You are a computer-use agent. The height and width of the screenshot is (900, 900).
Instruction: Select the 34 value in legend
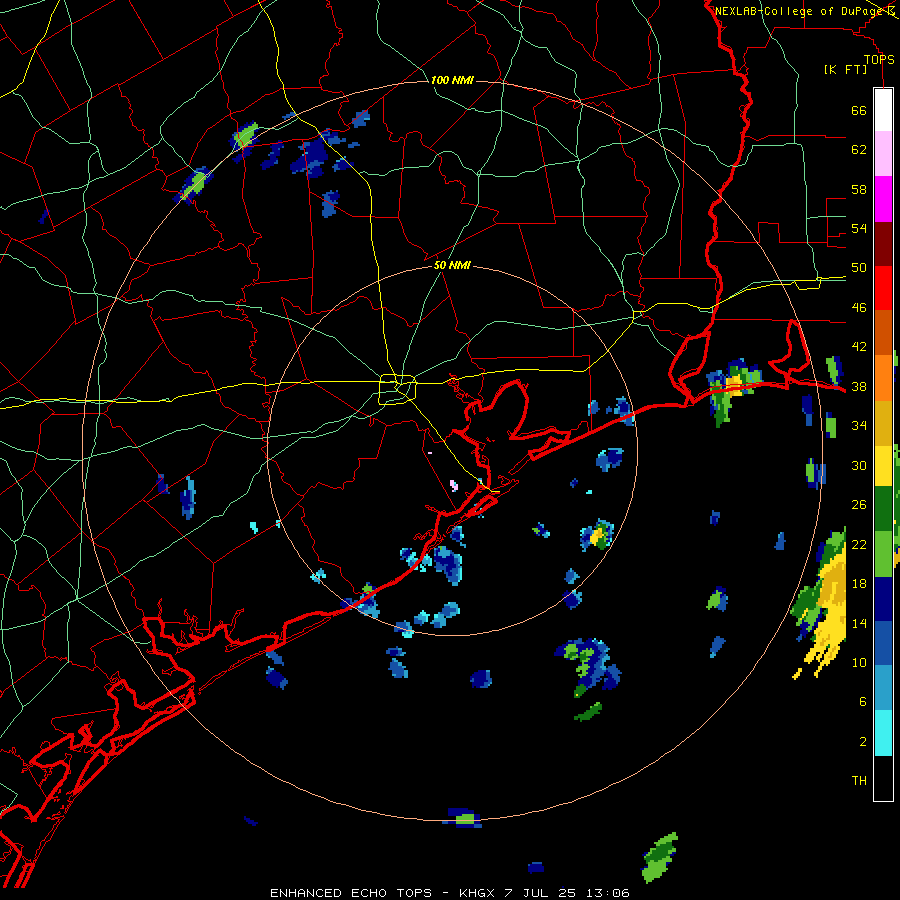click(x=859, y=426)
